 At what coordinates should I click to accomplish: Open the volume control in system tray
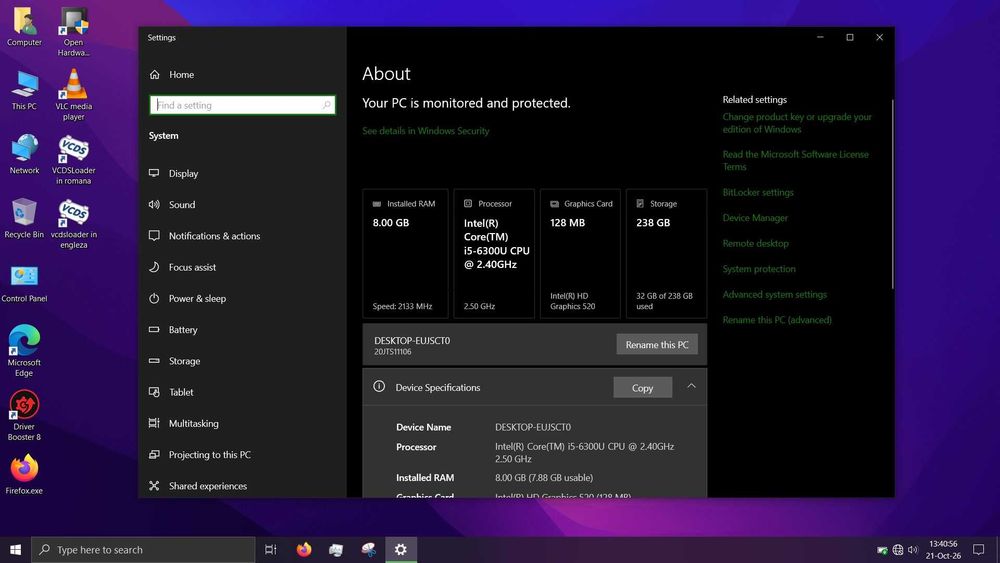pyautogui.click(x=913, y=550)
